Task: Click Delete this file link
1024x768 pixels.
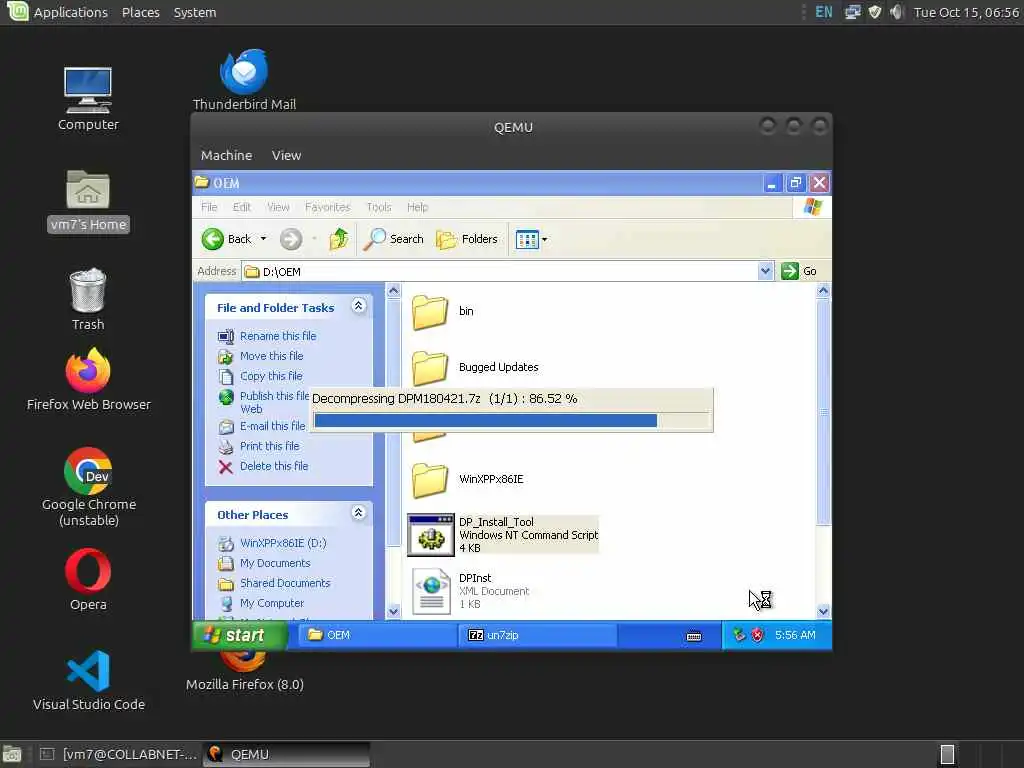Action: pyautogui.click(x=274, y=466)
